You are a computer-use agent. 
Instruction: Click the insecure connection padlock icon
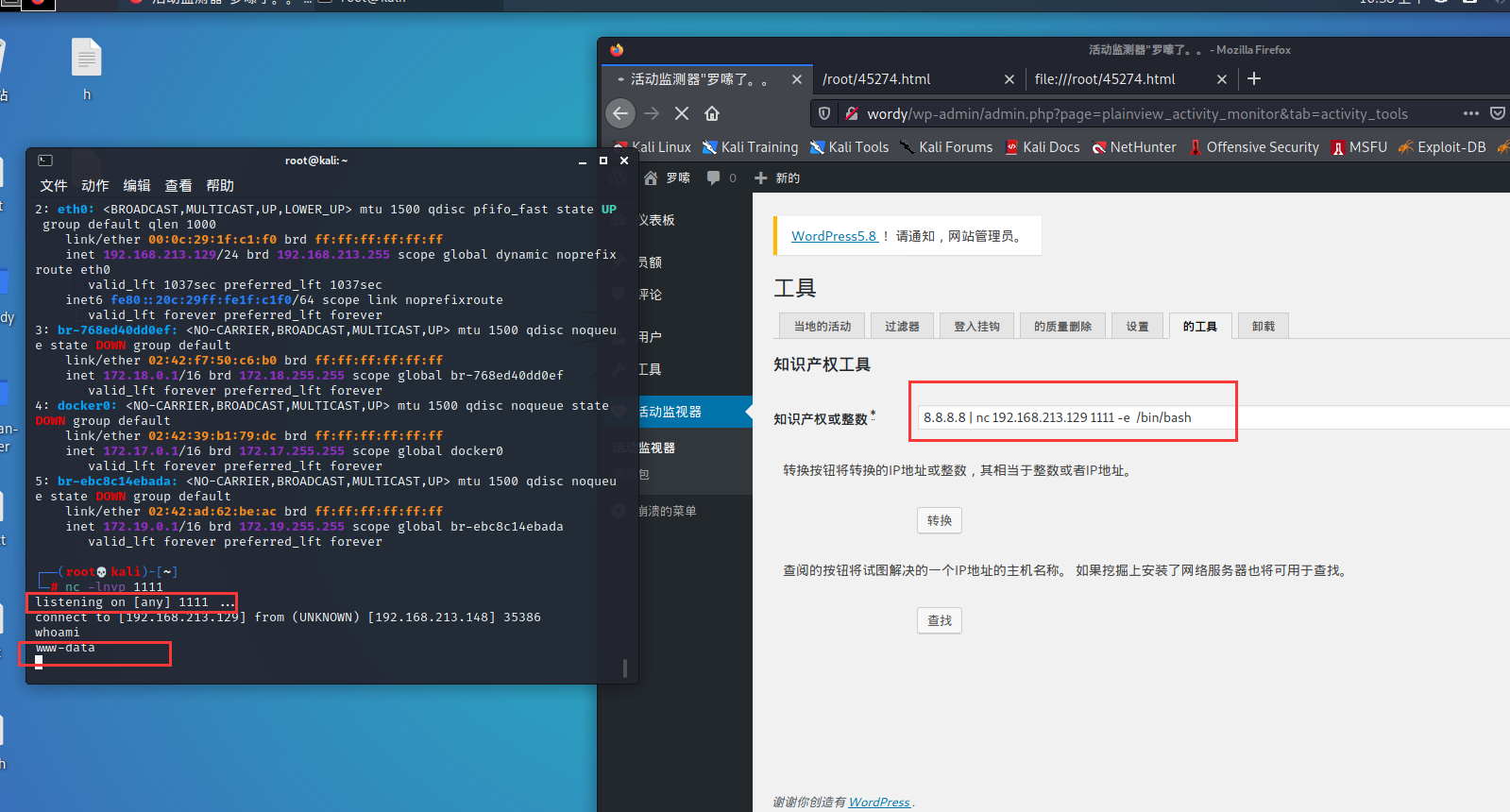(x=852, y=113)
